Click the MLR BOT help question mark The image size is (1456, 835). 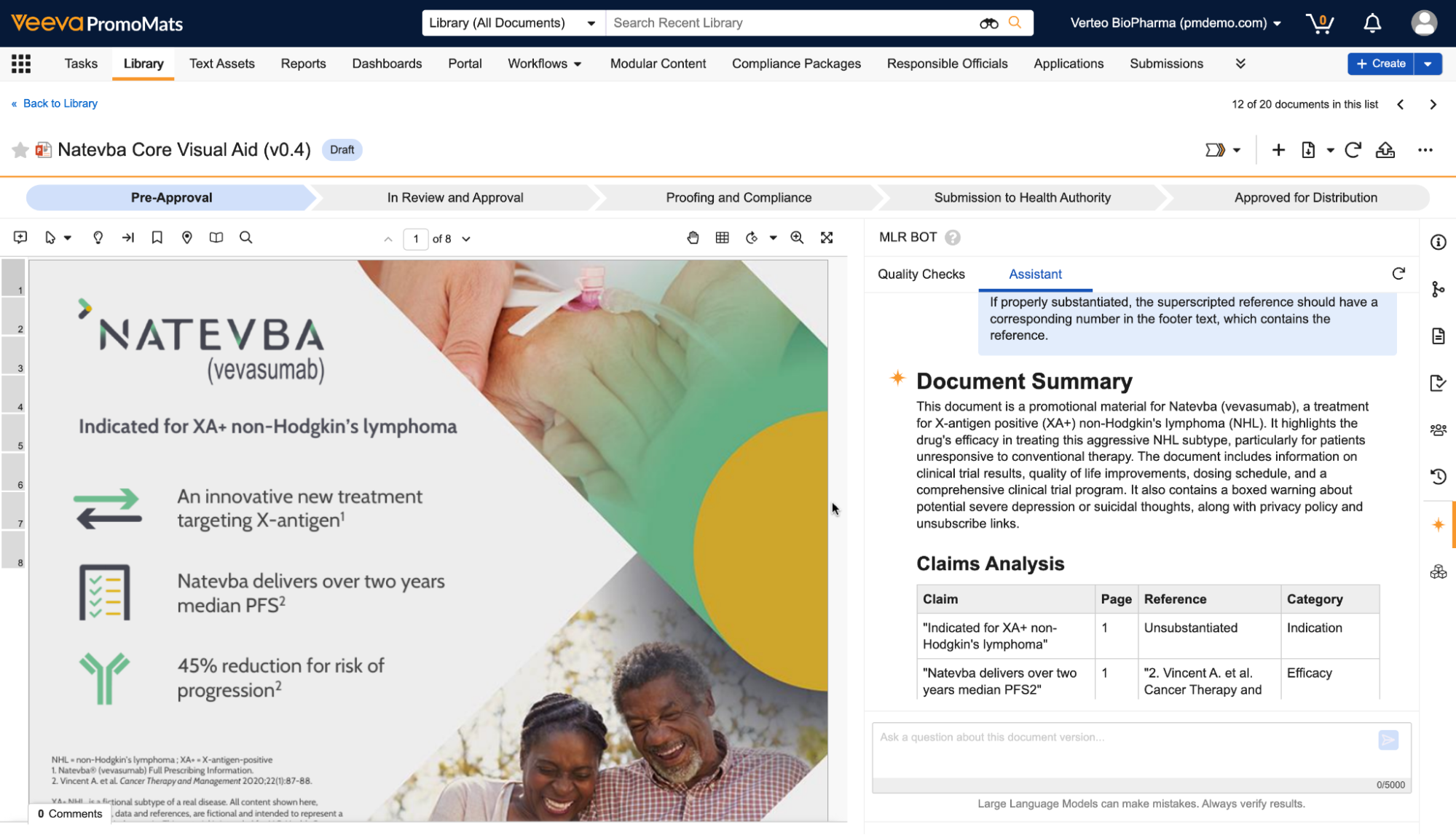953,237
